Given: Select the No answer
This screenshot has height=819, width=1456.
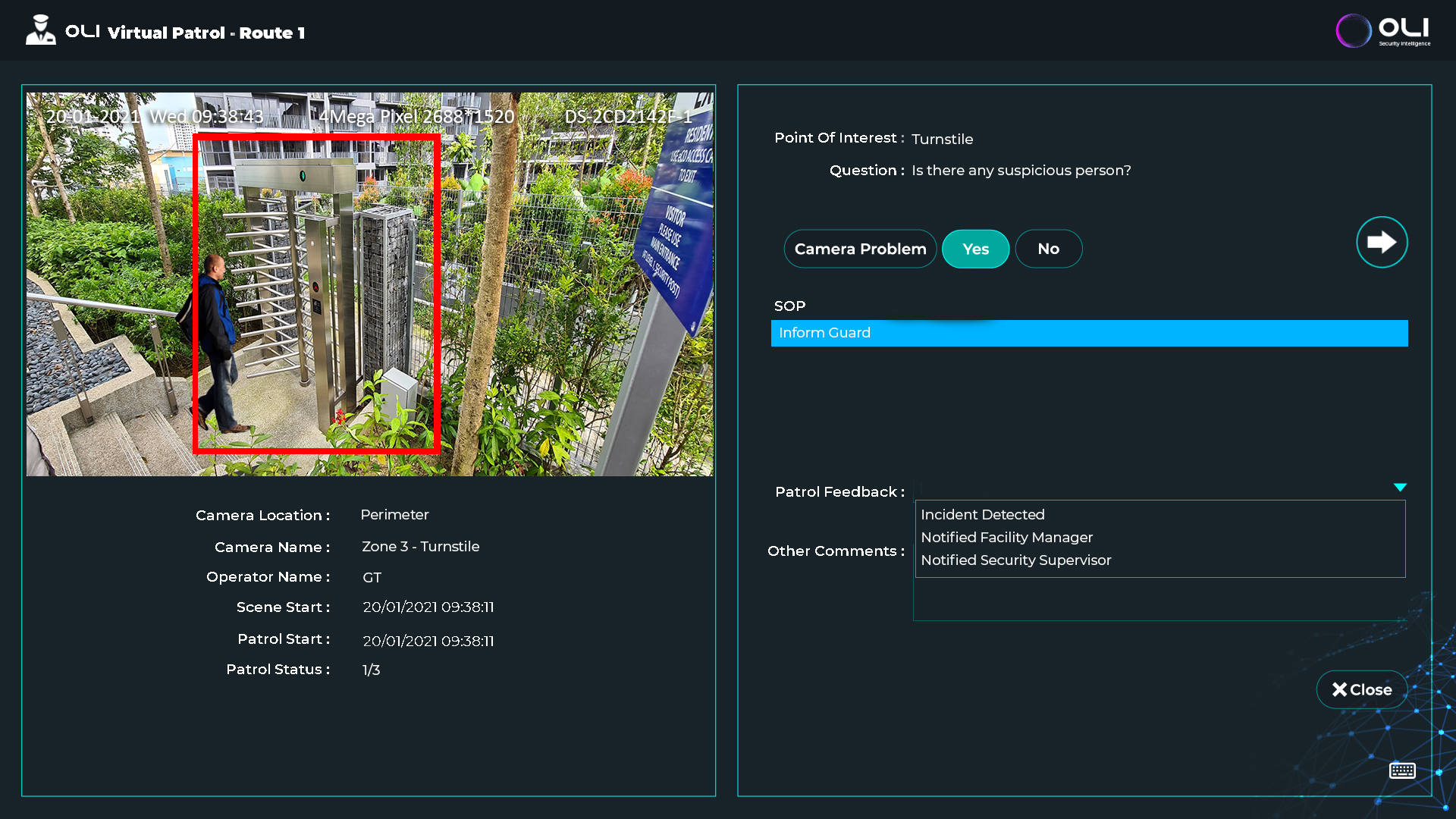Looking at the screenshot, I should coord(1048,249).
